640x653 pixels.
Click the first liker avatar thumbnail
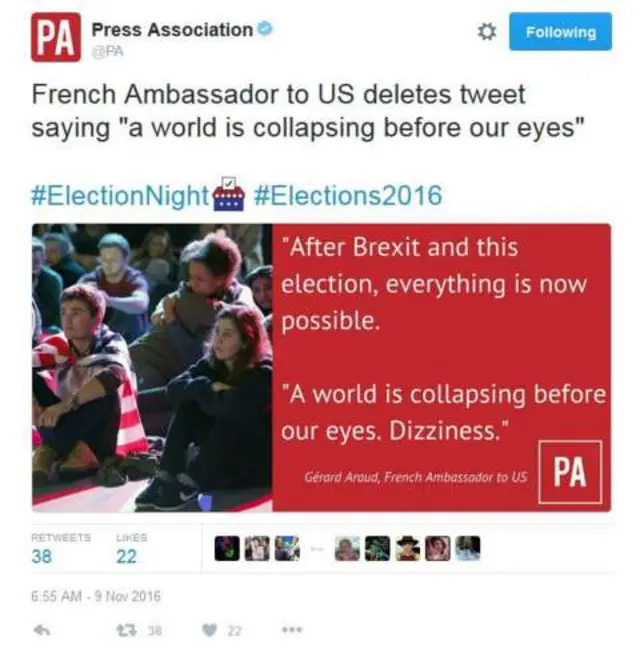click(227, 548)
